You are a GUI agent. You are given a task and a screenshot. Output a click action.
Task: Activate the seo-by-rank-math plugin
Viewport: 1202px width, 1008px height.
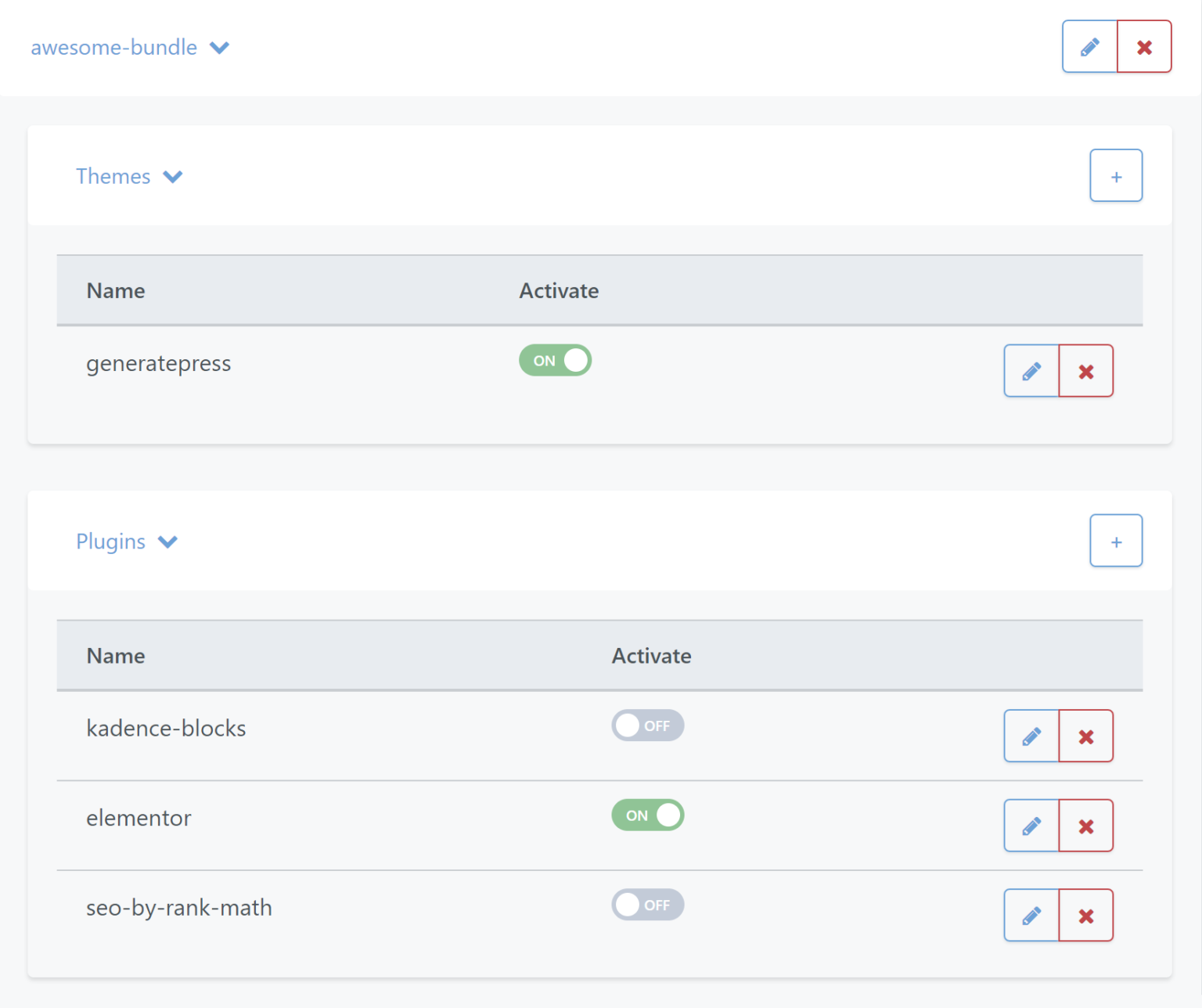647,905
